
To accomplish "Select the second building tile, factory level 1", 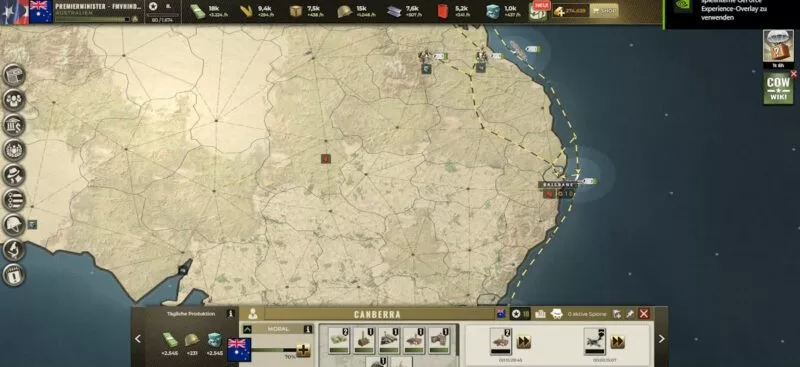I will pyautogui.click(x=364, y=341).
